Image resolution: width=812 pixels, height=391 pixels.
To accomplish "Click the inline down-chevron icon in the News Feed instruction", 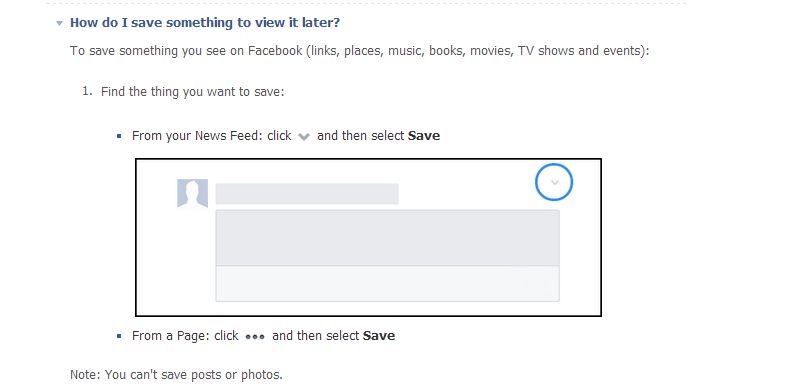I will pyautogui.click(x=304, y=137).
